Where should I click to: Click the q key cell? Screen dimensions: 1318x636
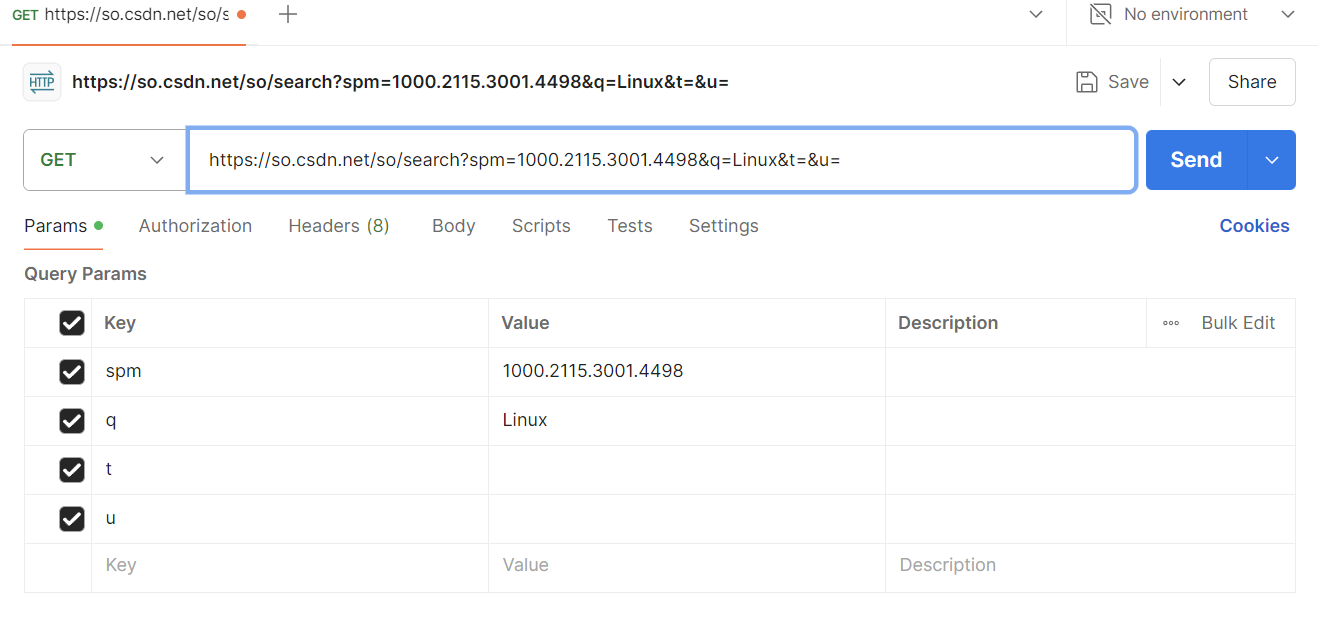pos(290,421)
